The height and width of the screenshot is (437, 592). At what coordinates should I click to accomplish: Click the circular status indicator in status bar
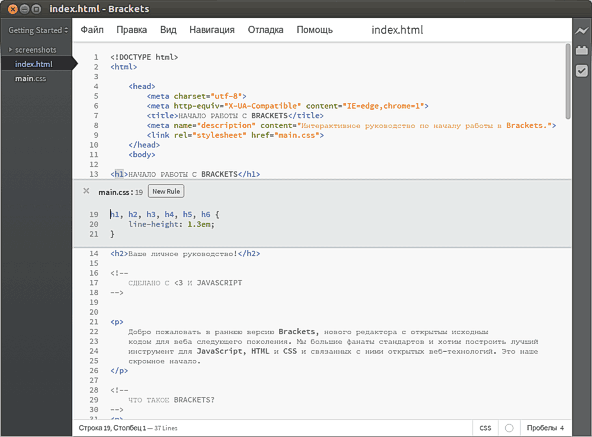point(509,428)
